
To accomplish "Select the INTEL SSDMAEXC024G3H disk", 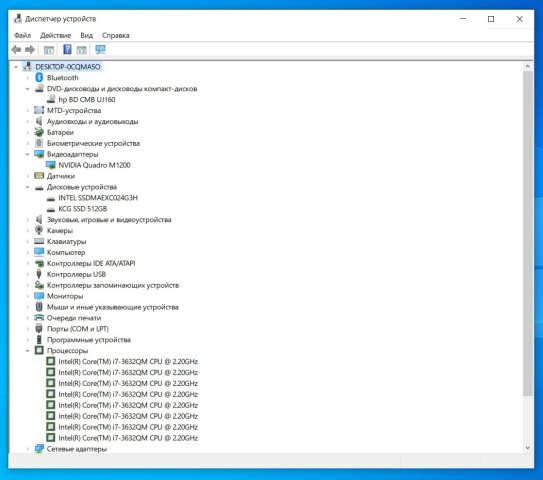I will pyautogui.click(x=98, y=198).
